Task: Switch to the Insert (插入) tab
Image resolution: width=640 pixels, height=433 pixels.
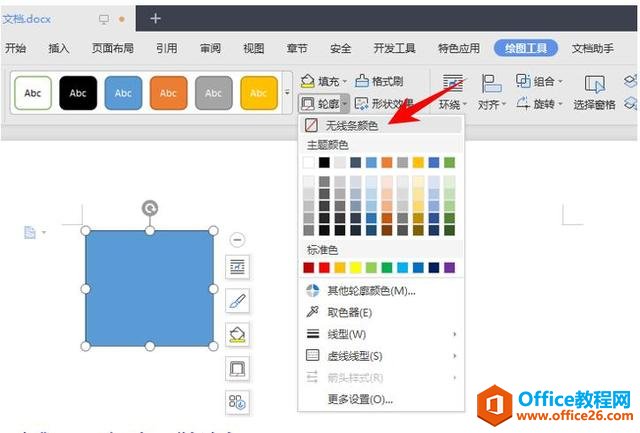Action: pyautogui.click(x=59, y=48)
